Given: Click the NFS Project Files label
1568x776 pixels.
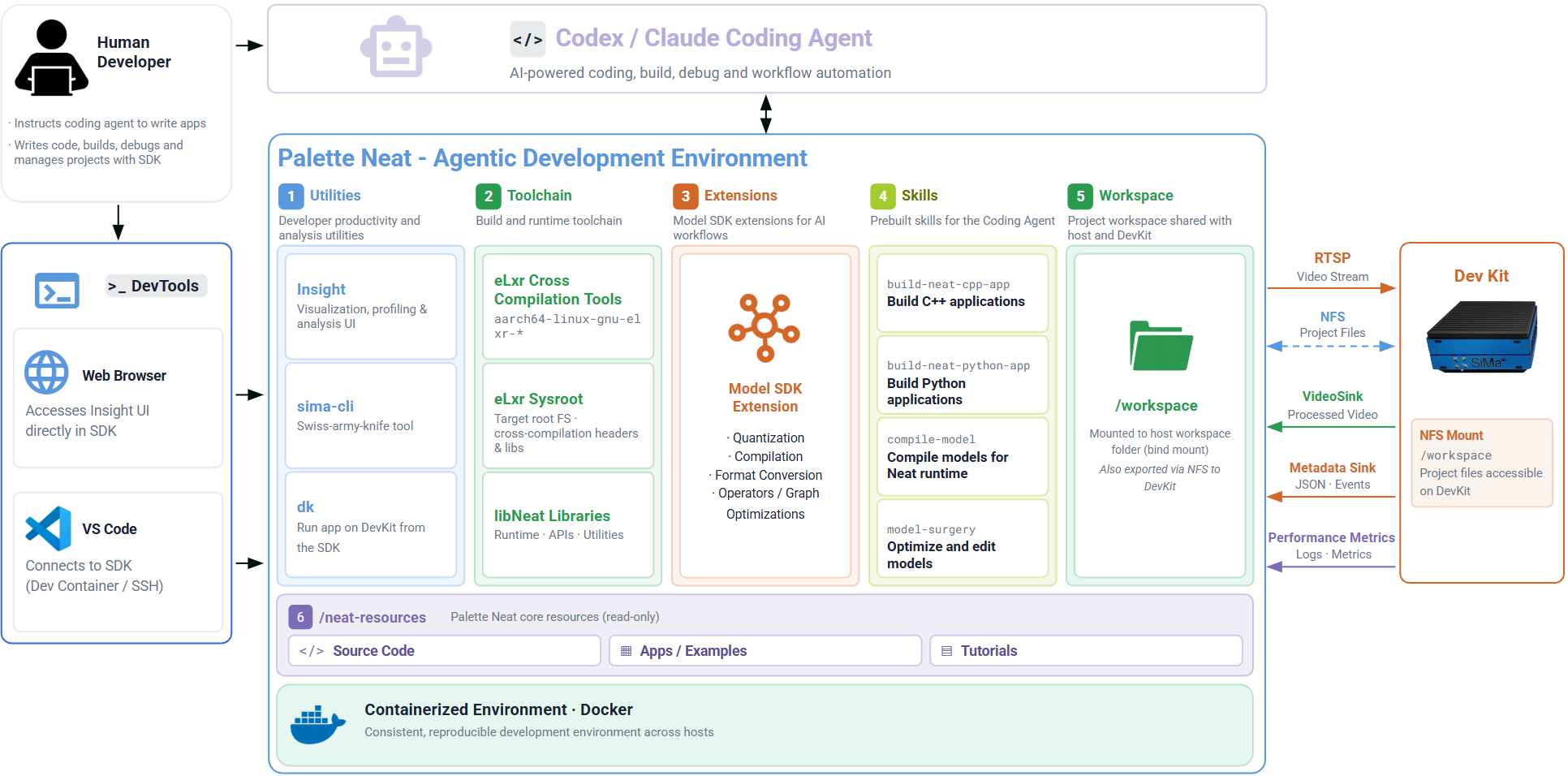Looking at the screenshot, I should tap(1333, 325).
